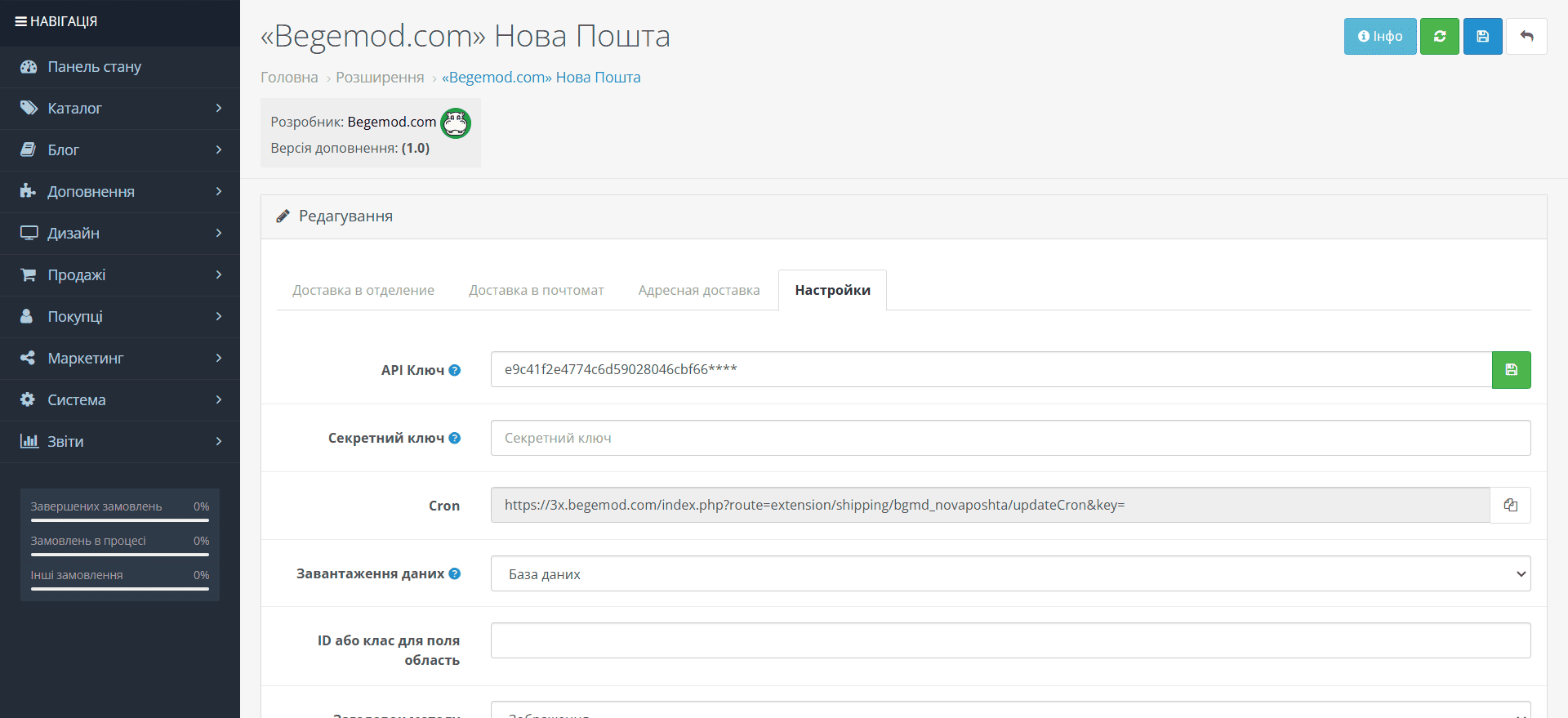Show help for Завантаження даних
Image resolution: width=1568 pixels, height=718 pixels.
pos(455,573)
